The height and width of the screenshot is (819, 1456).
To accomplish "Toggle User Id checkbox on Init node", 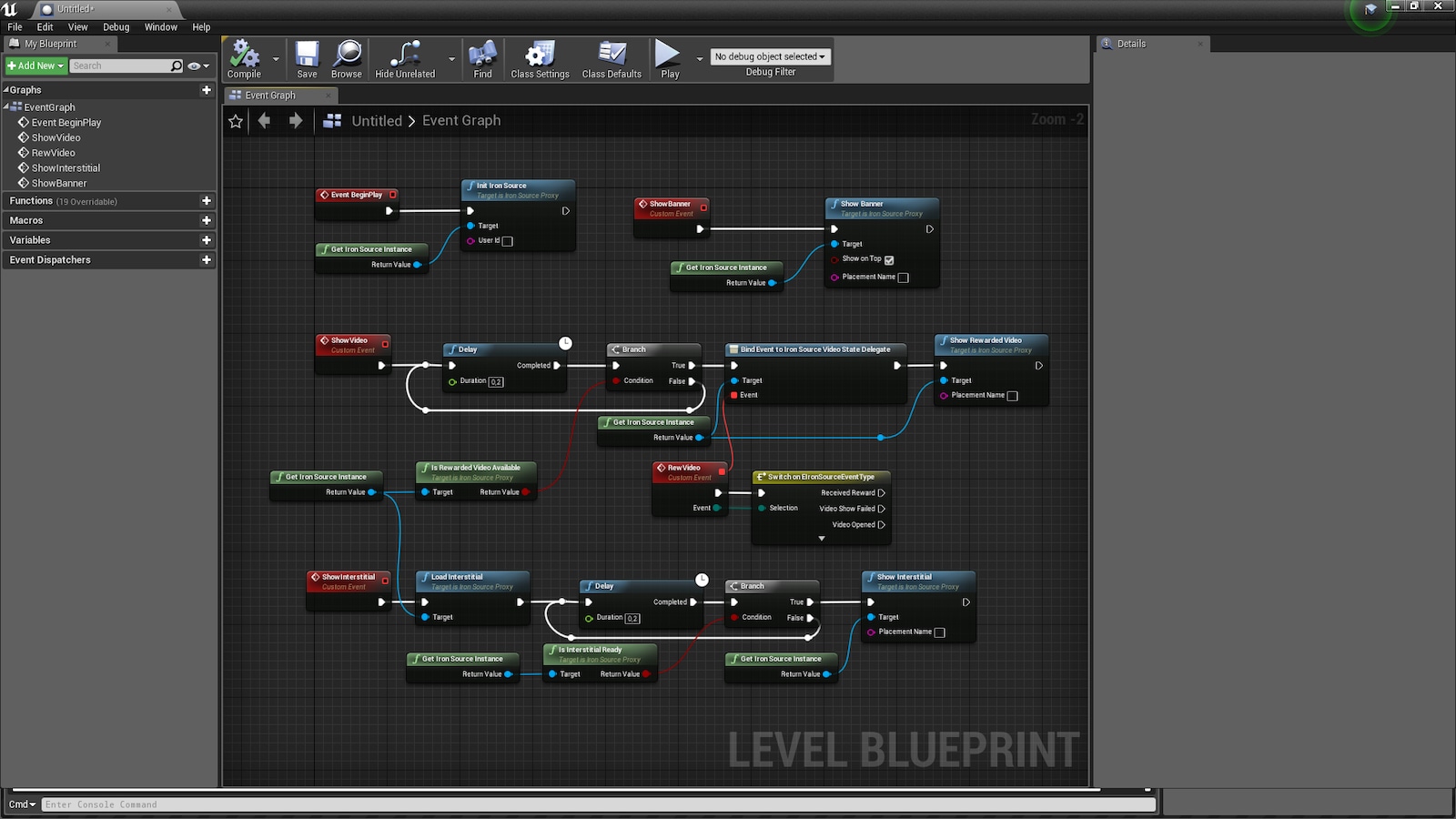I will click(508, 241).
